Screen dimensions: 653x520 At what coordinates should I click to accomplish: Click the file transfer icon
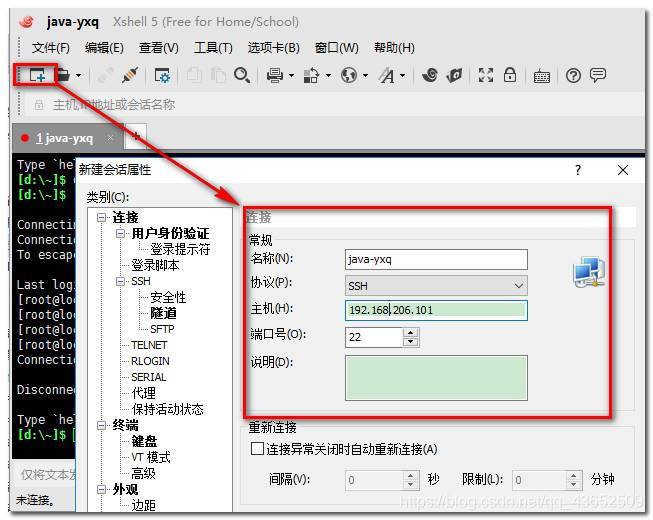[x=311, y=75]
